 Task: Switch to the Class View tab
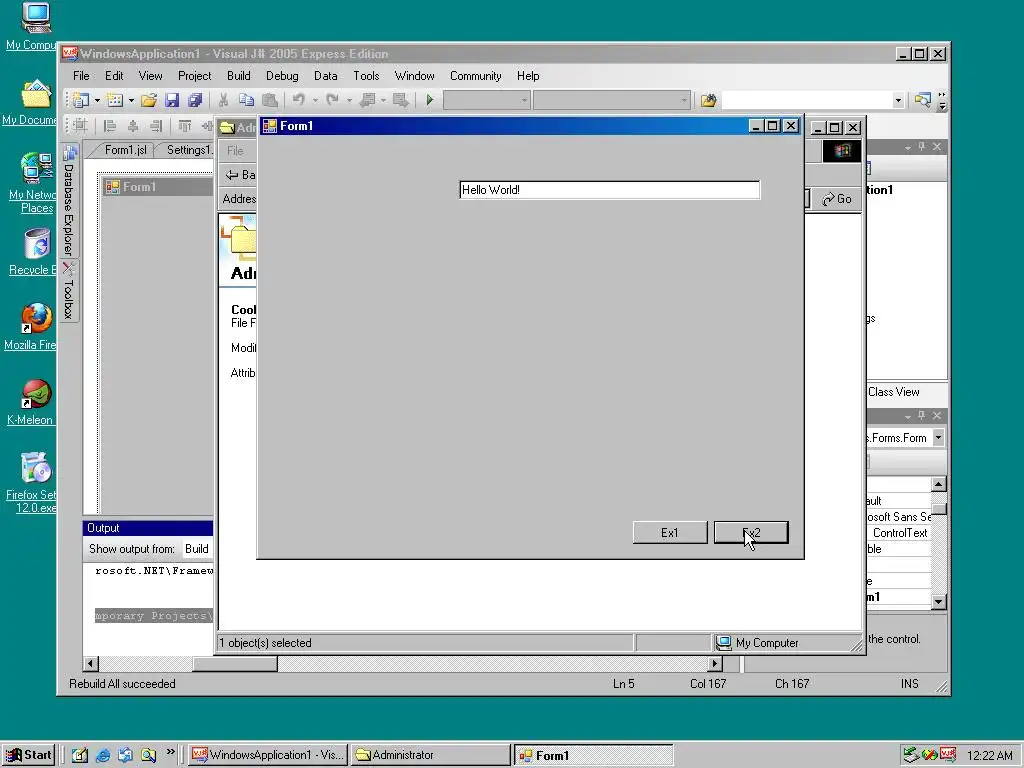coord(893,392)
